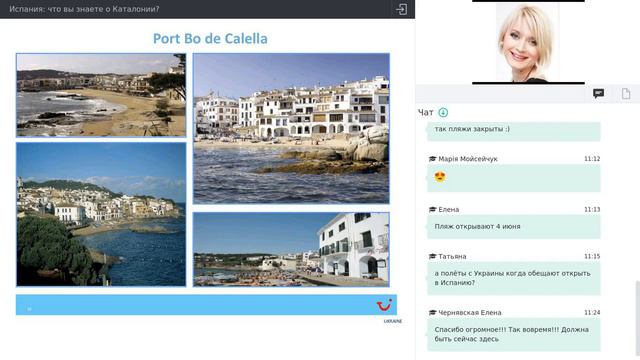Click the message 'так пляжи закрыты :)'

pyautogui.click(x=513, y=131)
